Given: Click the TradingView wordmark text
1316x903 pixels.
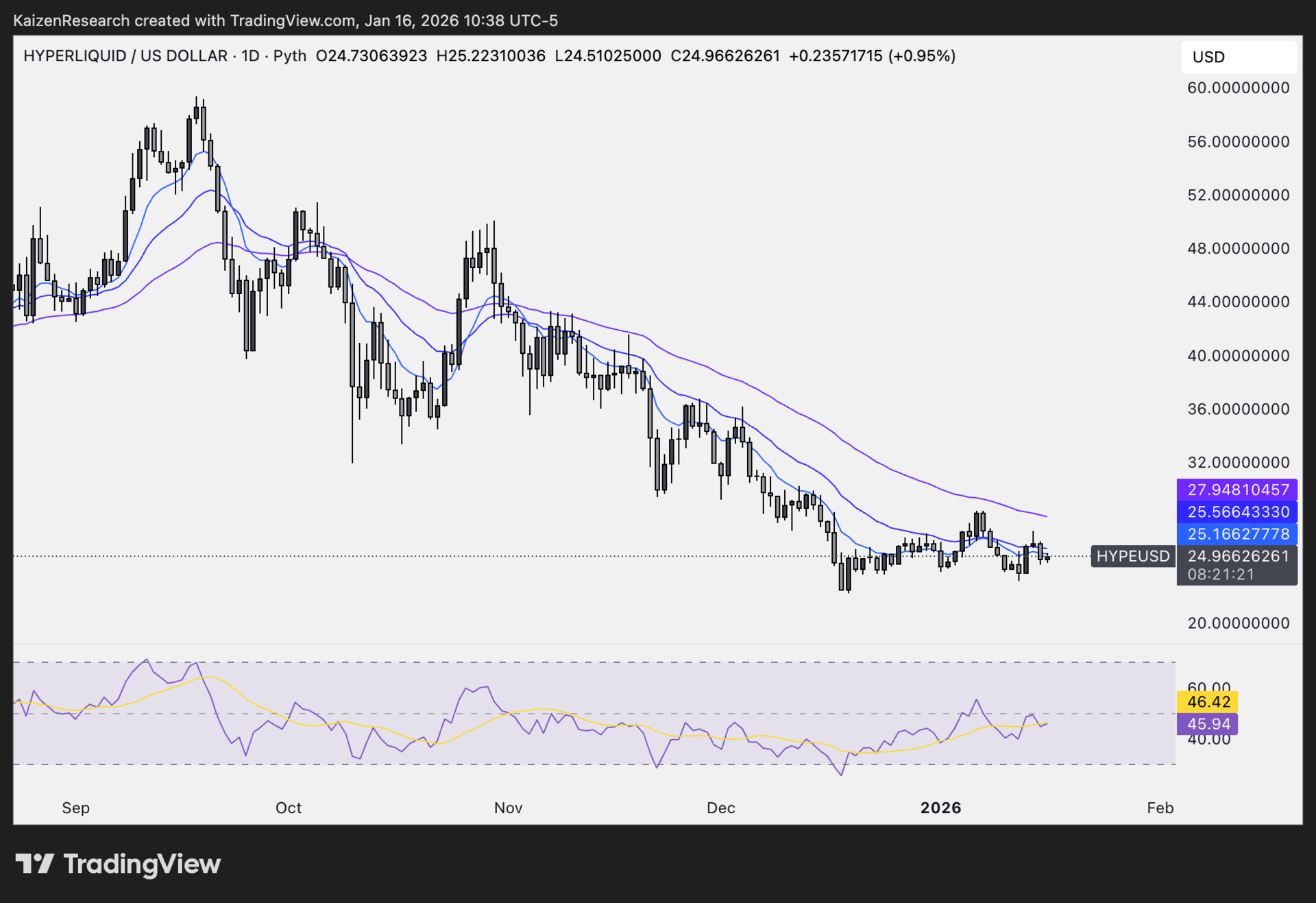Looking at the screenshot, I should (x=142, y=864).
